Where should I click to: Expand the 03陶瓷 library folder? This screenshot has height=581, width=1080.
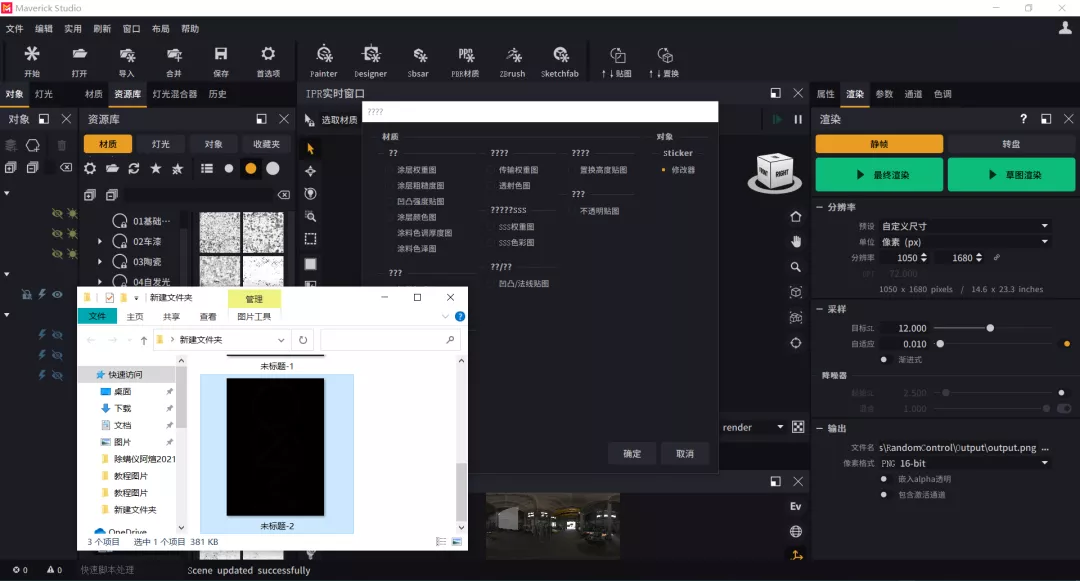(x=100, y=262)
